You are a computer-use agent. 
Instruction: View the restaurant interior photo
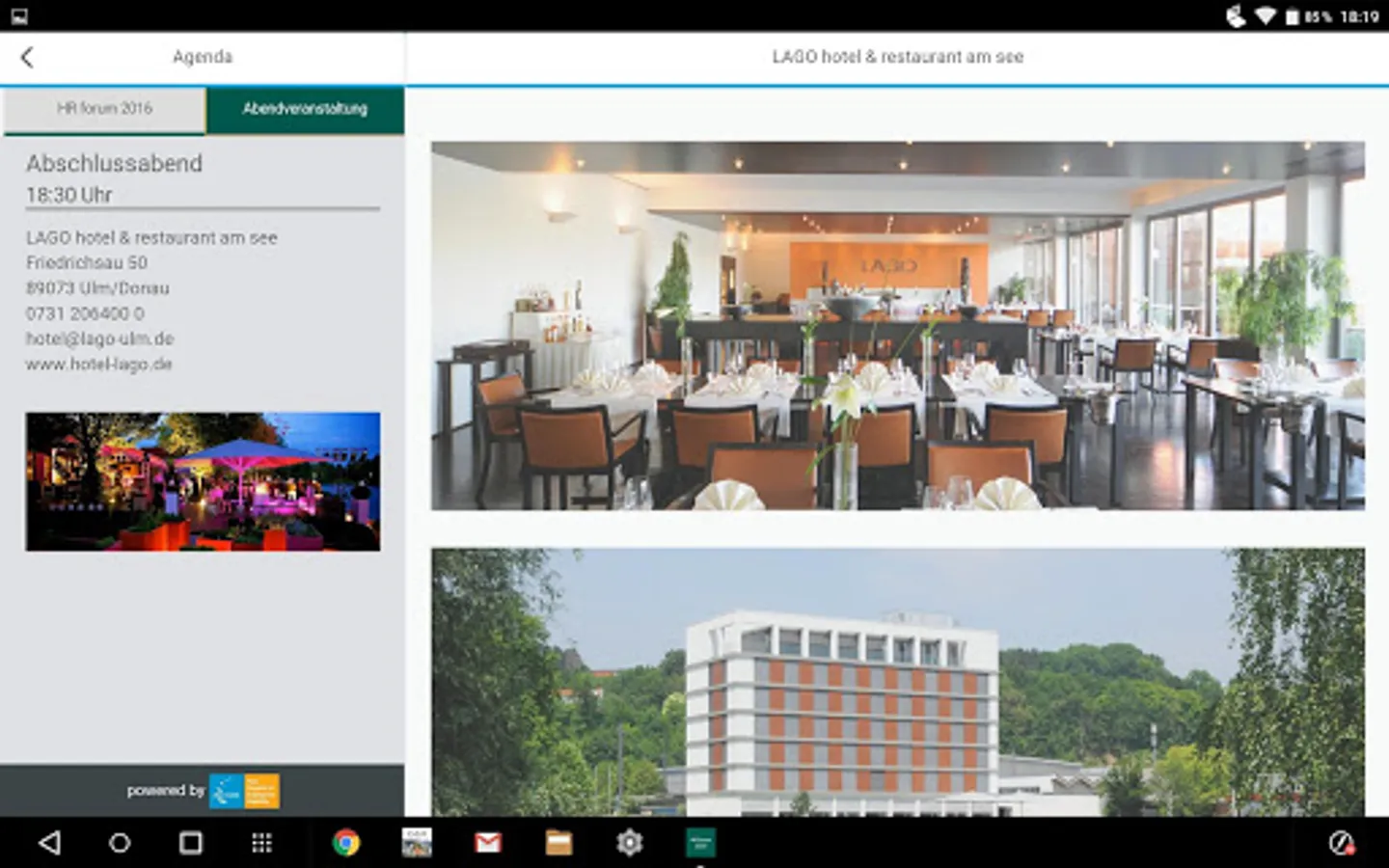pyautogui.click(x=898, y=325)
